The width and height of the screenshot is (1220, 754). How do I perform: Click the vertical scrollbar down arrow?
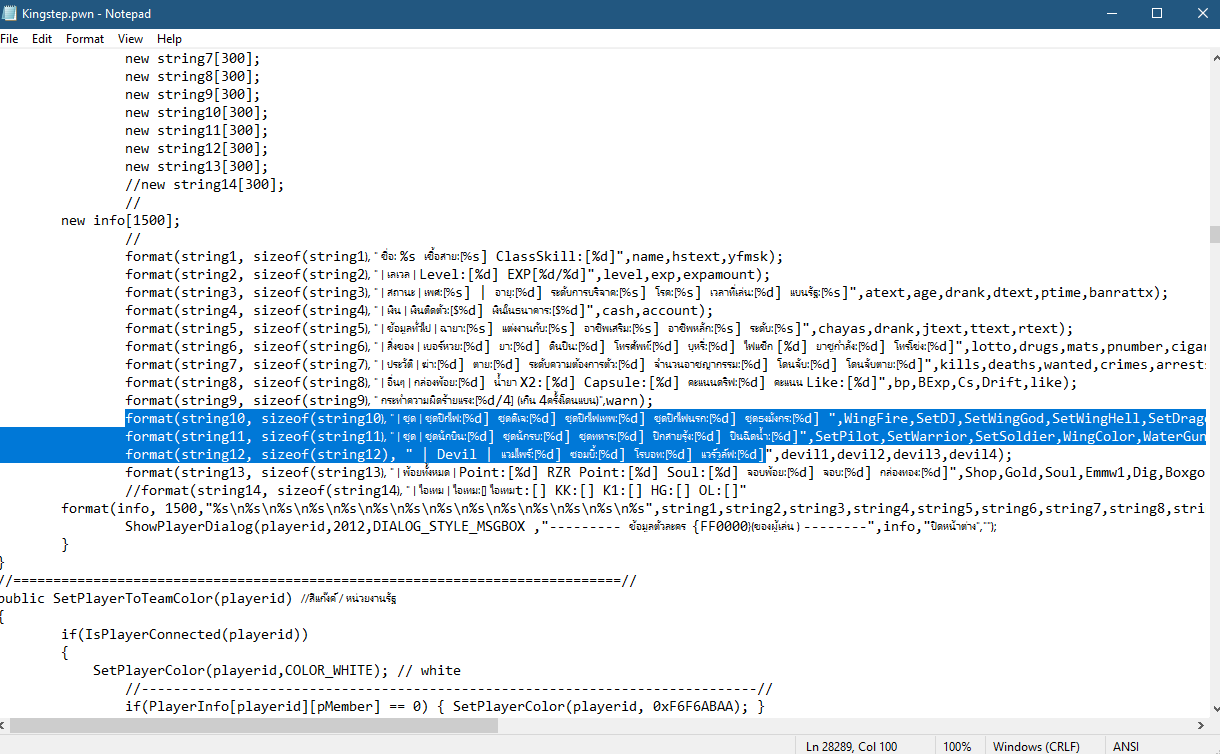pos(1213,711)
